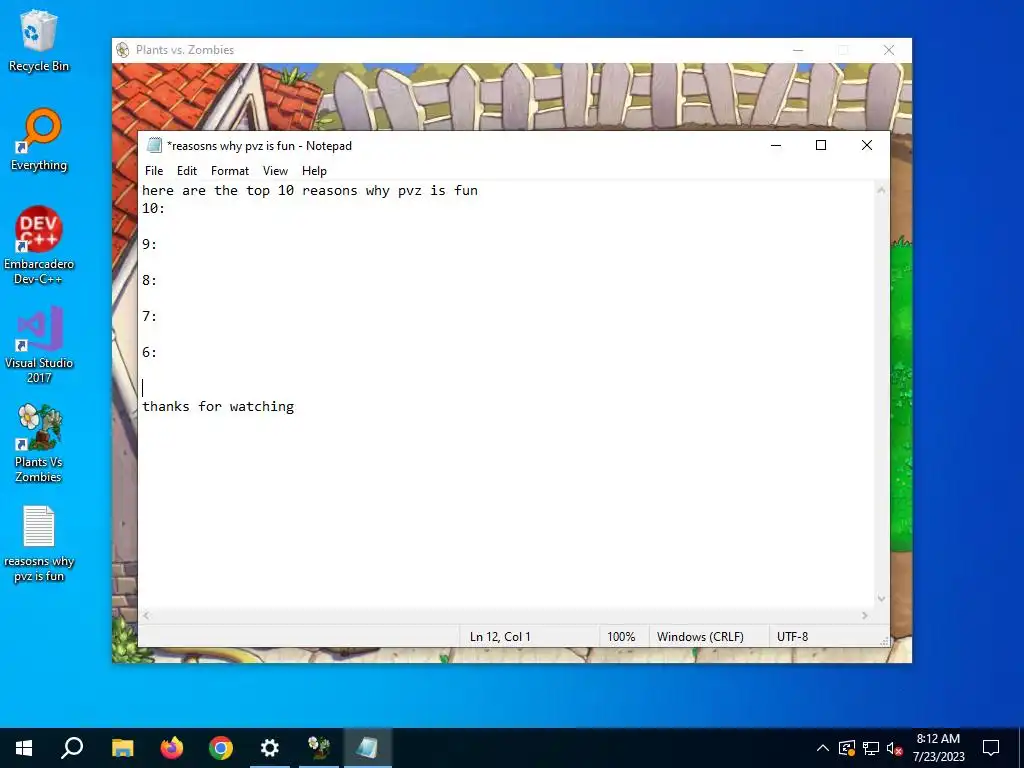Show hidden tray icons chevron
Screen dimensions: 1024x768
coord(823,748)
